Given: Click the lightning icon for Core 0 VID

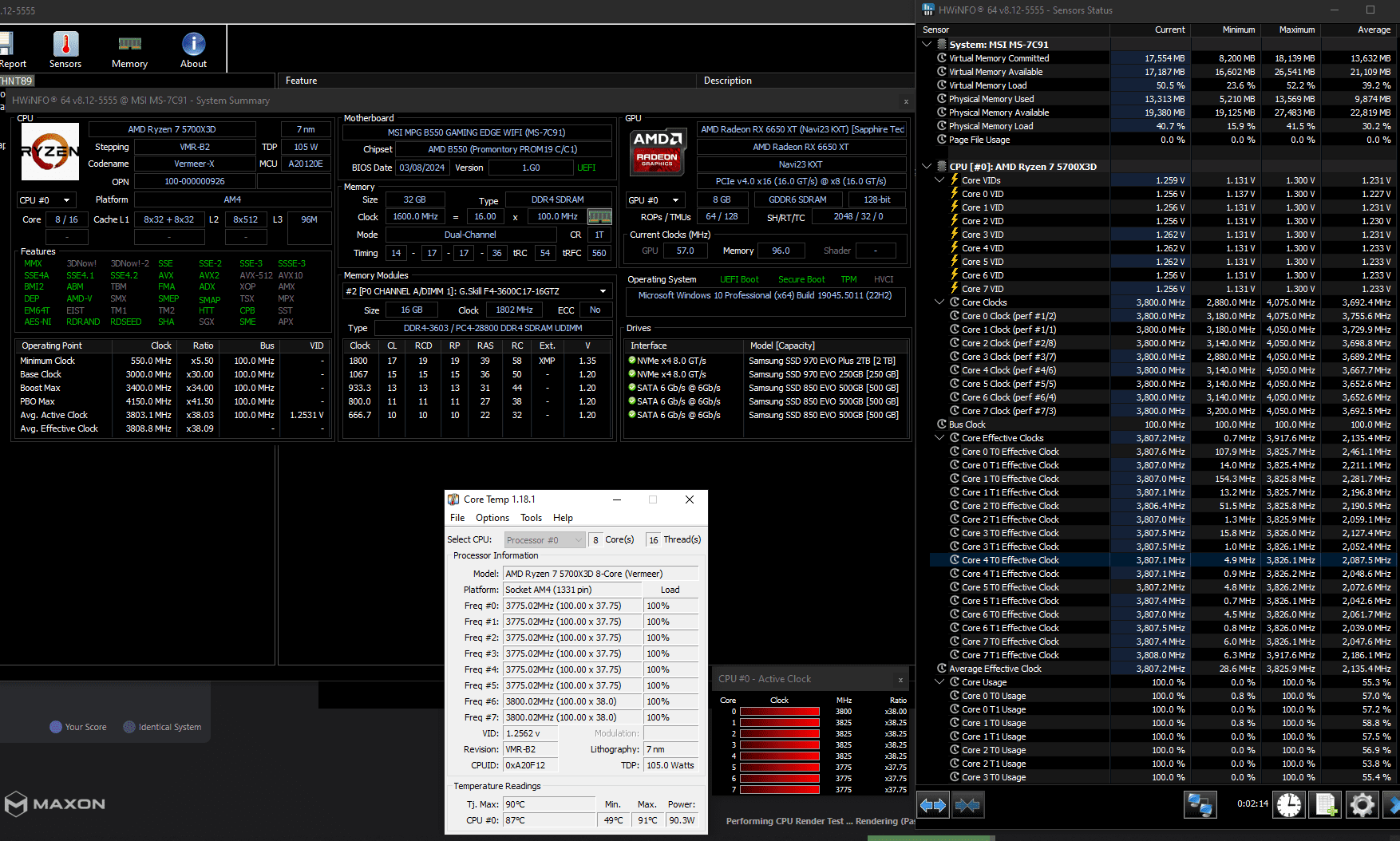Looking at the screenshot, I should 954,193.
